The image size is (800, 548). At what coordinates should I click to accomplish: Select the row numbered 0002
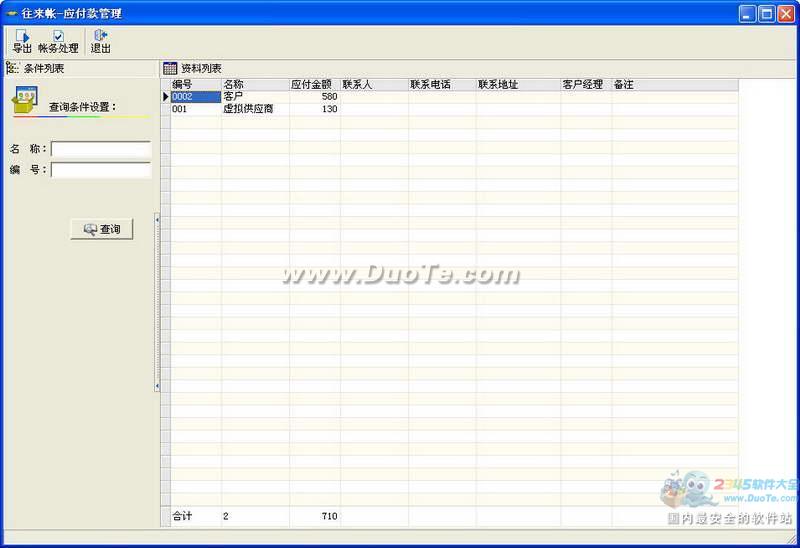(x=194, y=97)
